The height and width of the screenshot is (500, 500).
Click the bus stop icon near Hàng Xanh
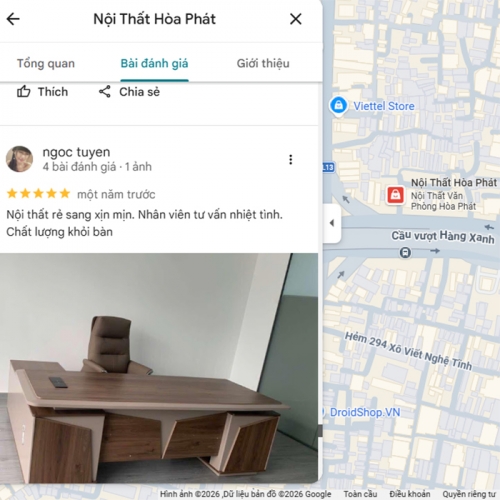[x=405, y=252]
